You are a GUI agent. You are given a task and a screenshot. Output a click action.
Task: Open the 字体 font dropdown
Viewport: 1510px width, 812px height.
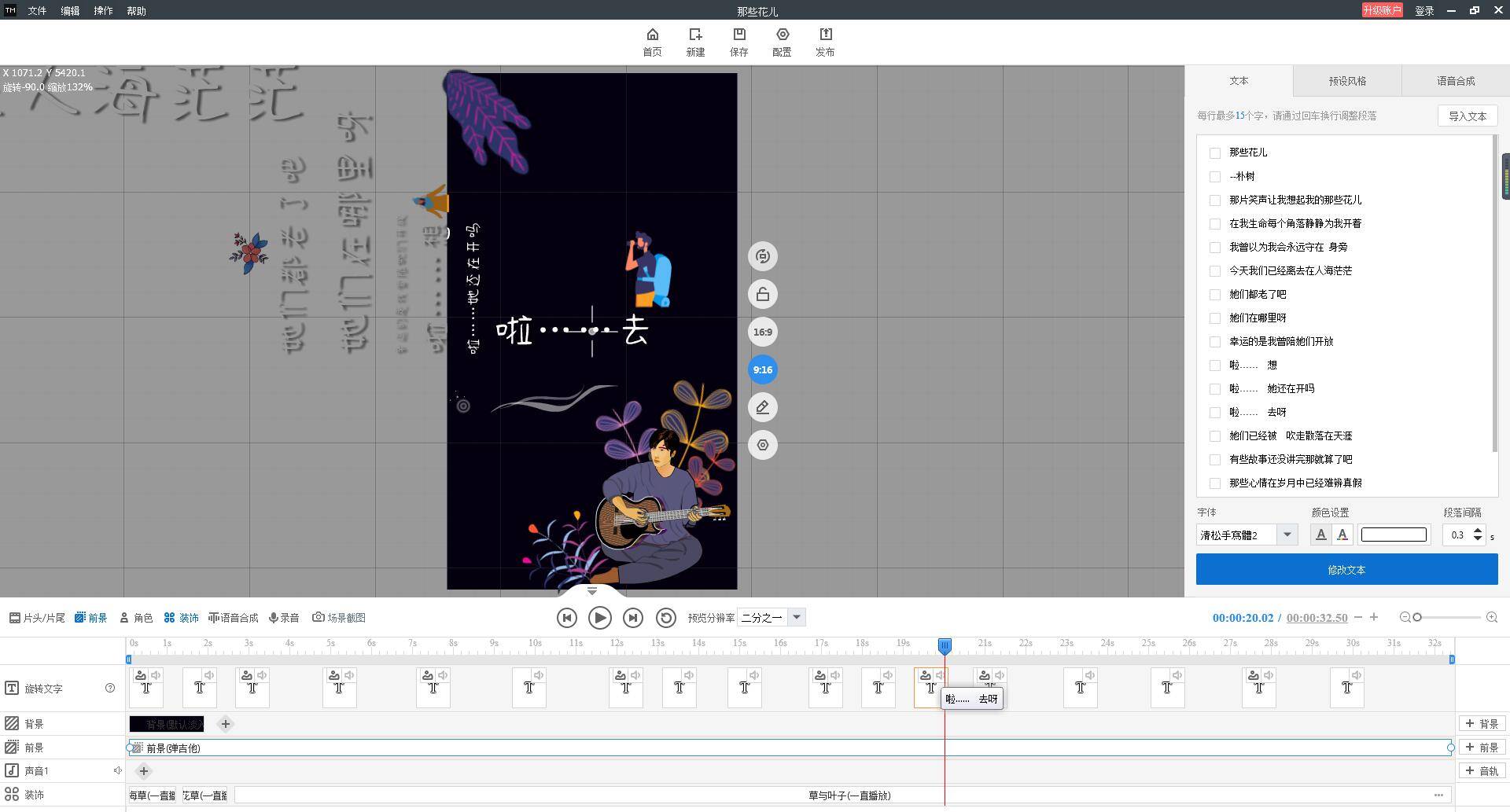pos(1287,535)
